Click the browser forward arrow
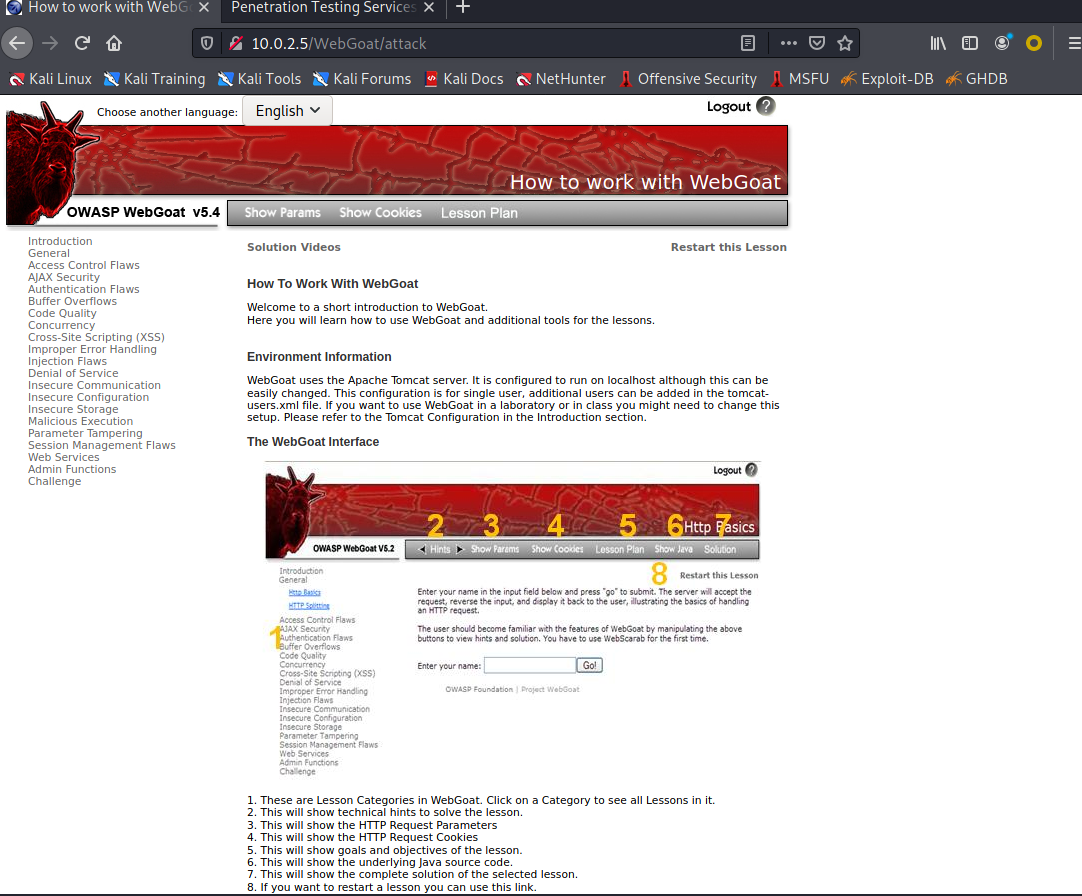Image resolution: width=1082 pixels, height=896 pixels. (x=50, y=43)
